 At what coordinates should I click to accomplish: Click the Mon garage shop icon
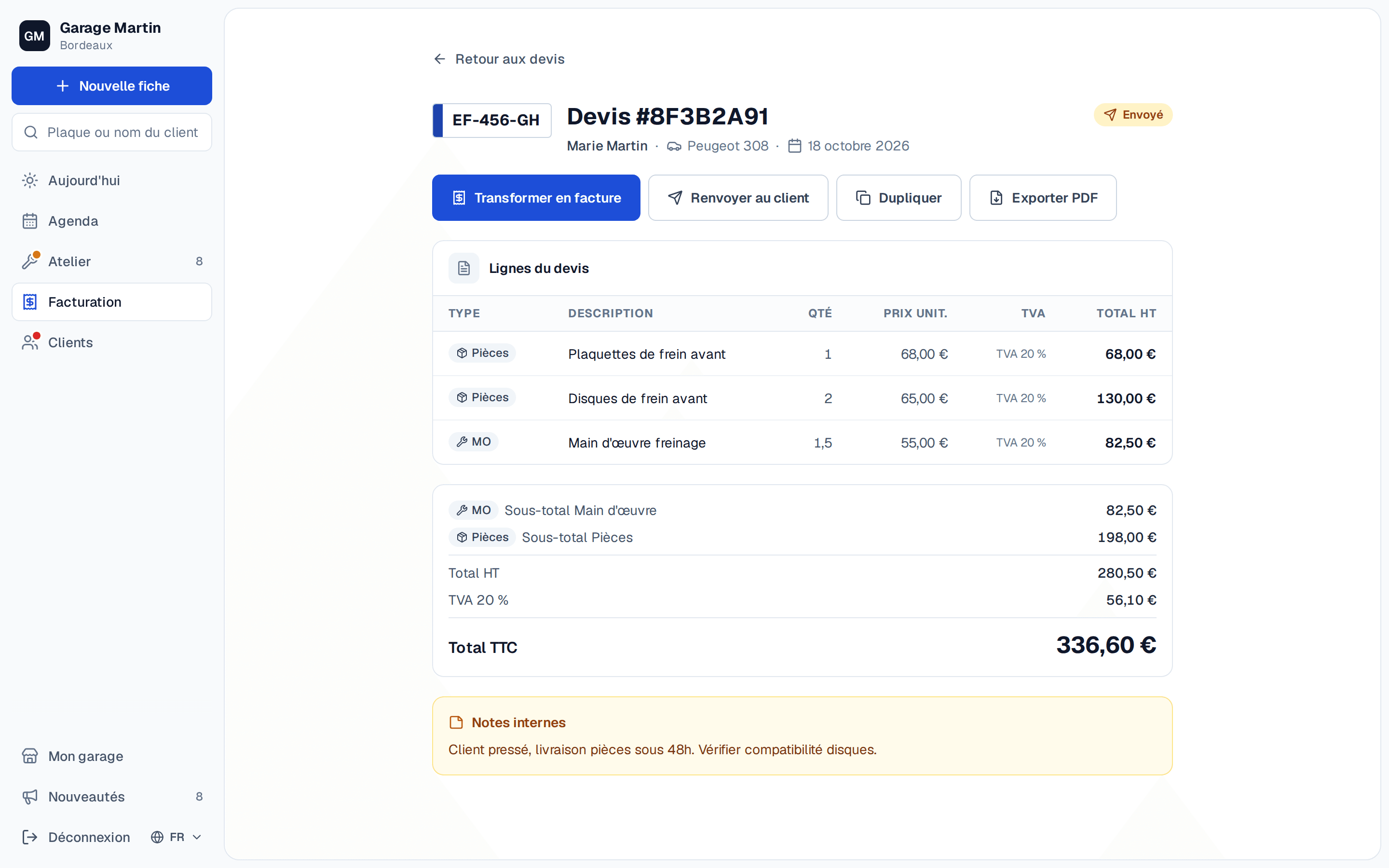(x=30, y=756)
